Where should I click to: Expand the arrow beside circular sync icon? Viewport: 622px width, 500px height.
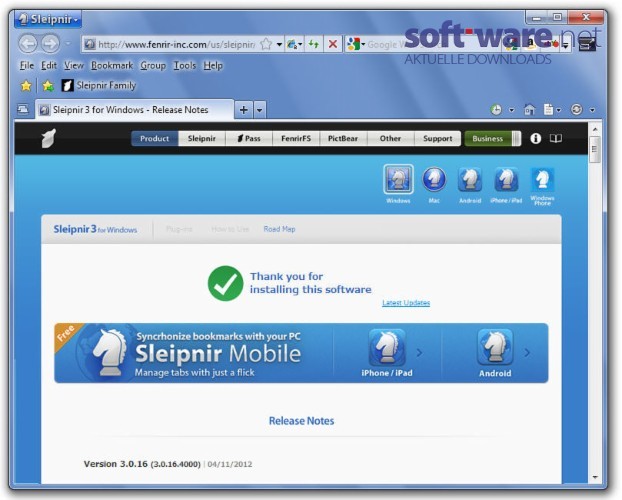click(x=592, y=110)
